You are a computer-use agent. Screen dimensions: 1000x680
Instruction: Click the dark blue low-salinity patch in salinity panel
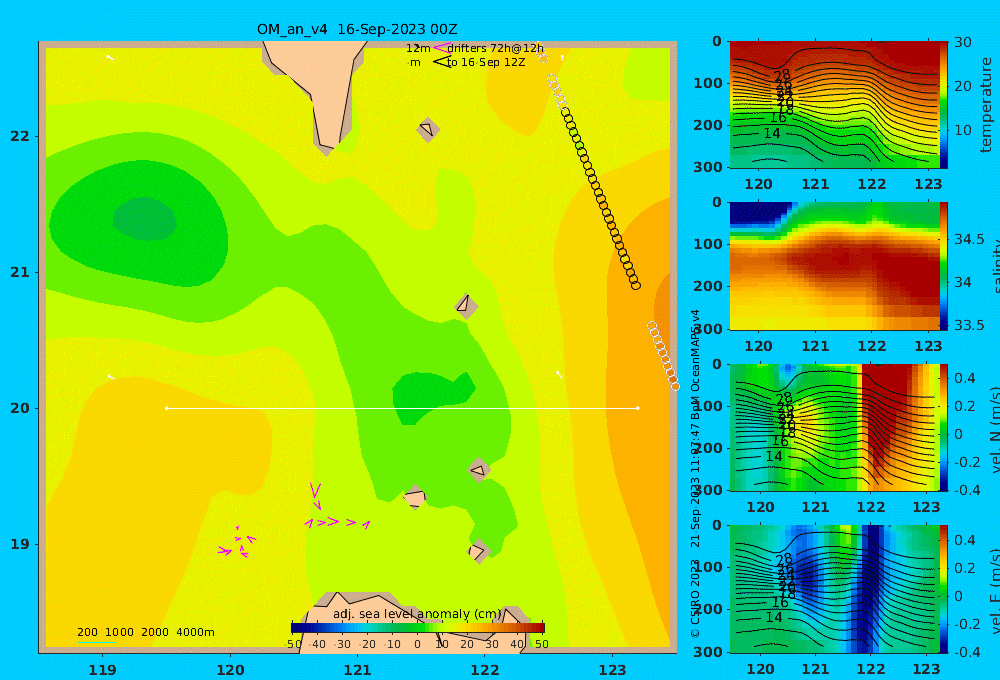[759, 213]
